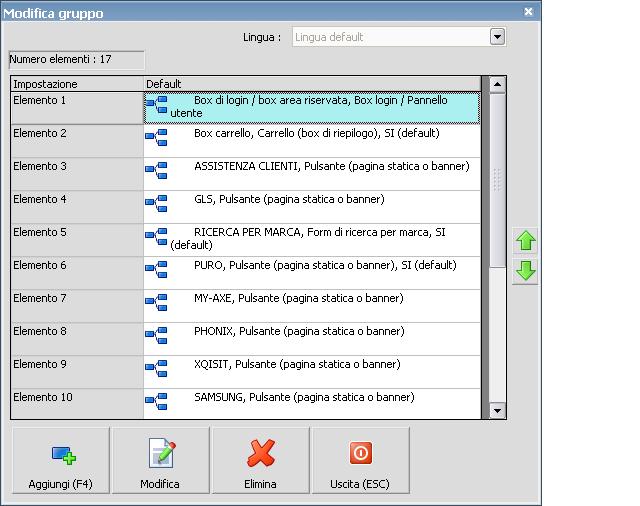This screenshot has width=640, height=506.
Task: Move element down with green arrow
Action: coord(525,271)
